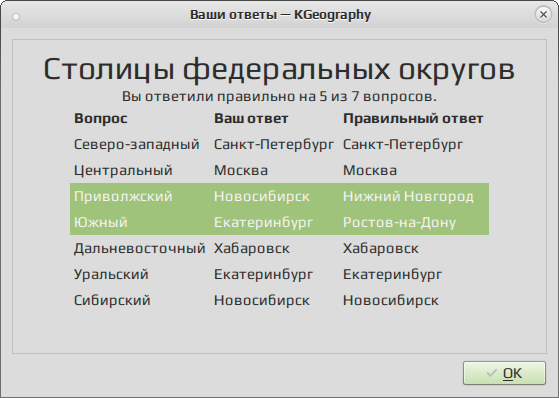
Task: Click your answer in the Северо-западный row
Action: [274, 144]
